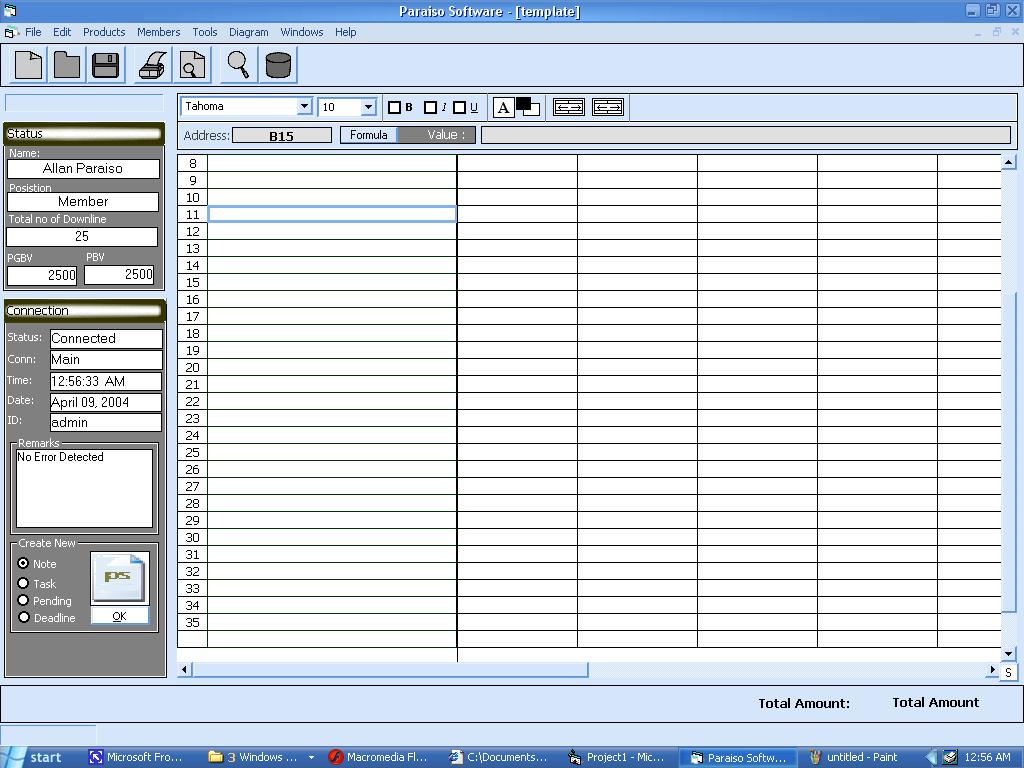Click row header 35 in spreadsheet

(193, 622)
